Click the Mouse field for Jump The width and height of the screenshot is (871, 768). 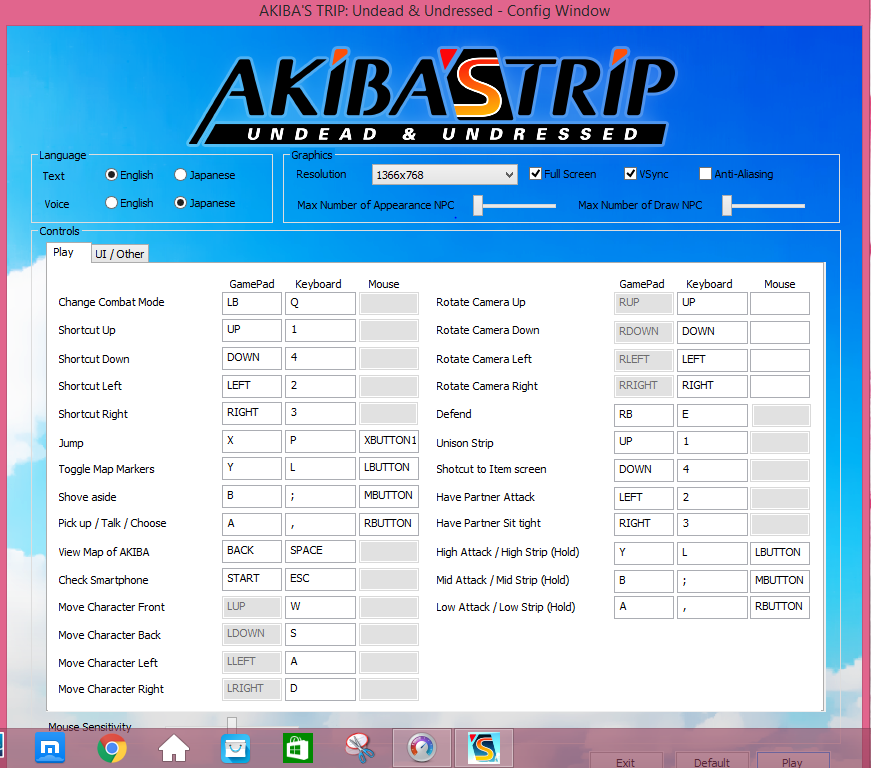click(x=389, y=441)
